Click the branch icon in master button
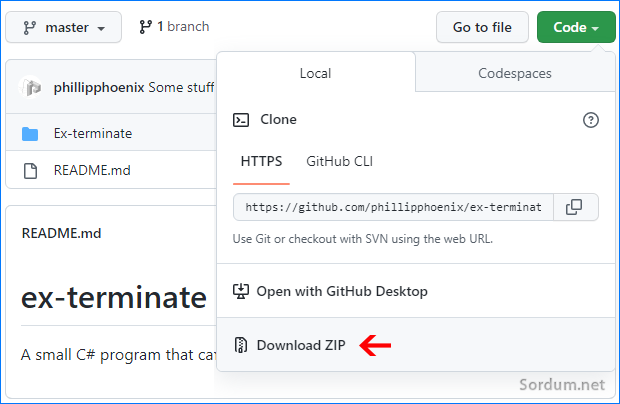Viewport: 620px width, 404px height. (x=30, y=28)
